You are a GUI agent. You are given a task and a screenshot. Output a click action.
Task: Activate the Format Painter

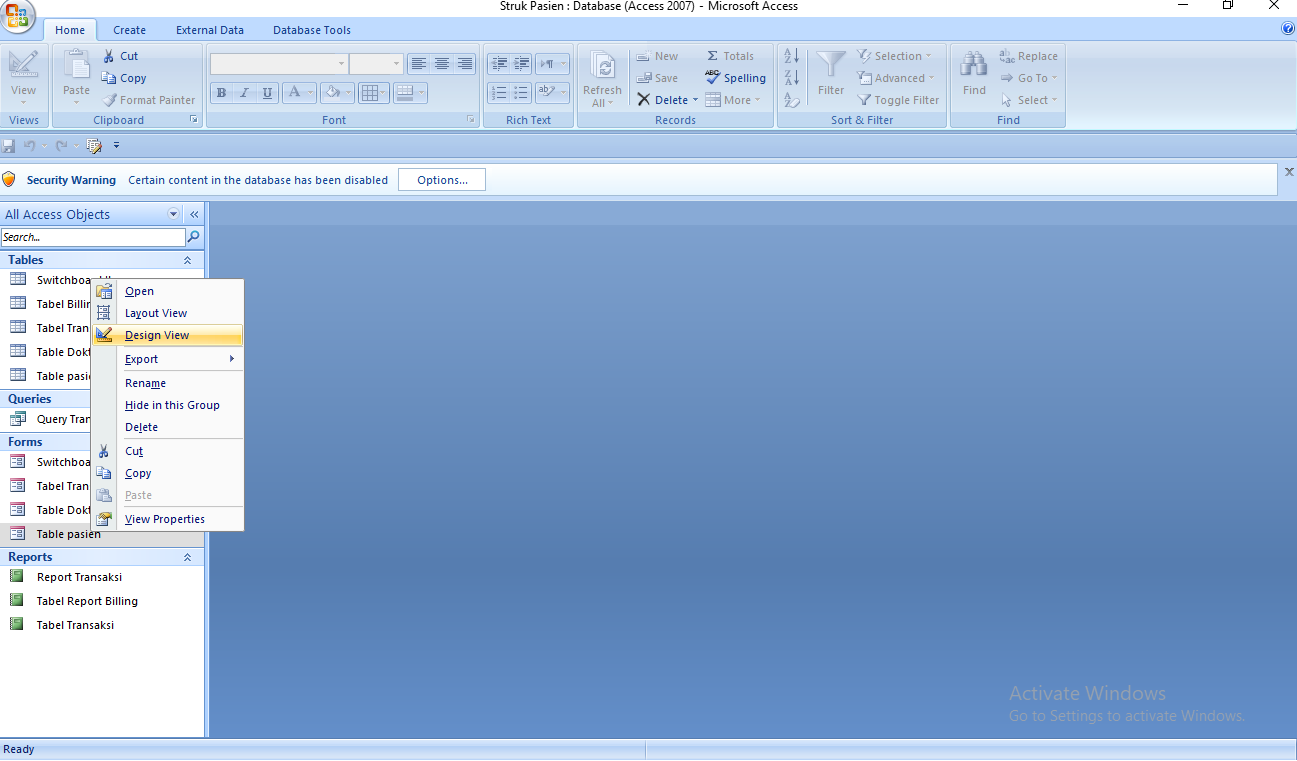click(149, 99)
